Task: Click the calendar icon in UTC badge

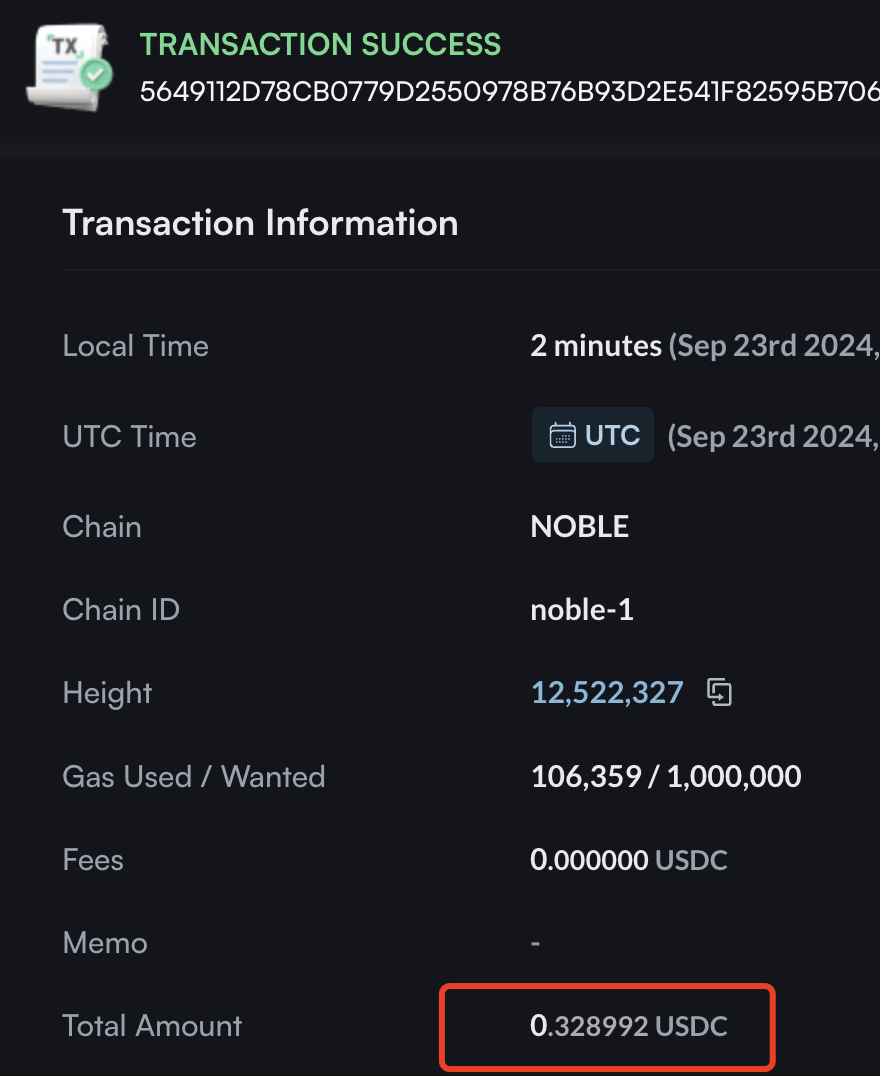Action: 562,436
